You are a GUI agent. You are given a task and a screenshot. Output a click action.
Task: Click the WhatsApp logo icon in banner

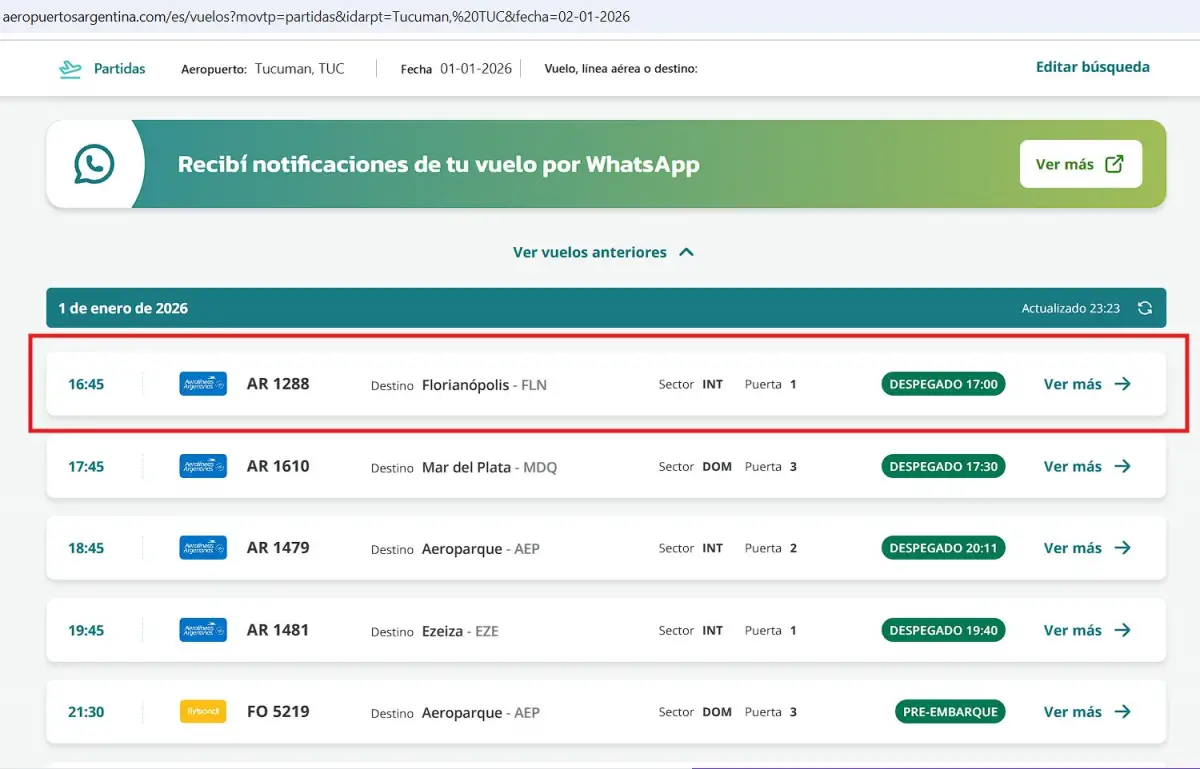94,164
